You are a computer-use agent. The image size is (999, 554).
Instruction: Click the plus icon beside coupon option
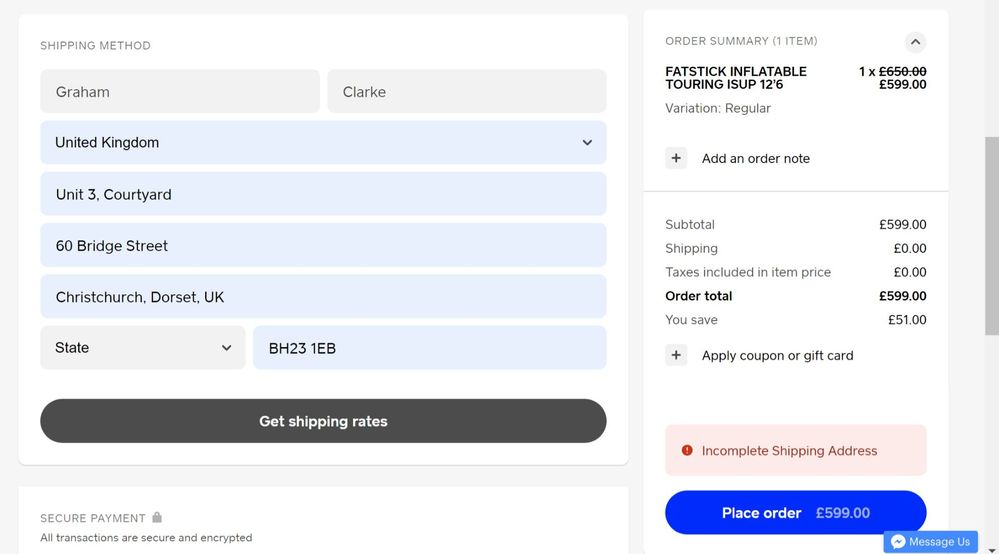676,355
